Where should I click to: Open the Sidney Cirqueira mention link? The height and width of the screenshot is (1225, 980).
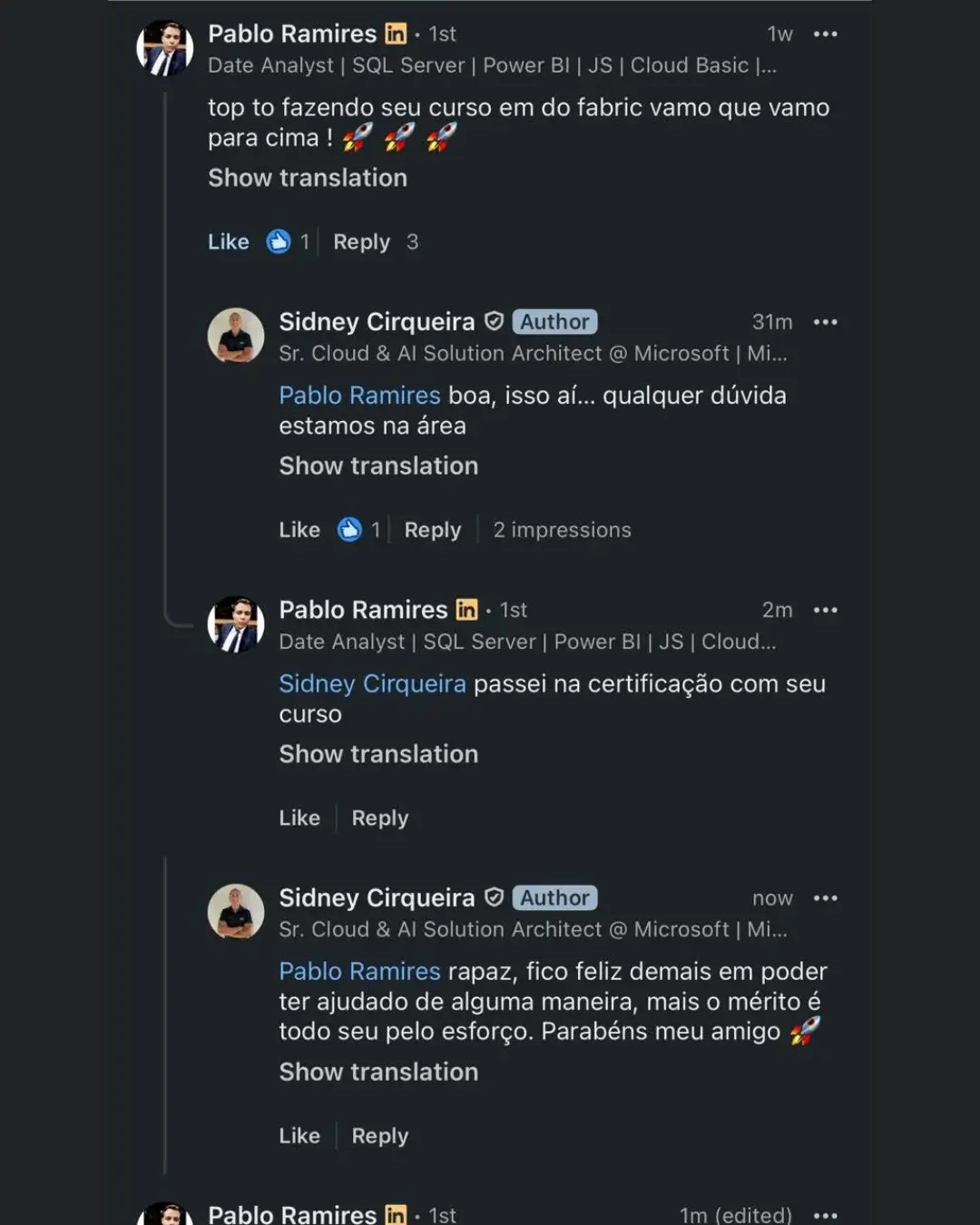click(372, 683)
